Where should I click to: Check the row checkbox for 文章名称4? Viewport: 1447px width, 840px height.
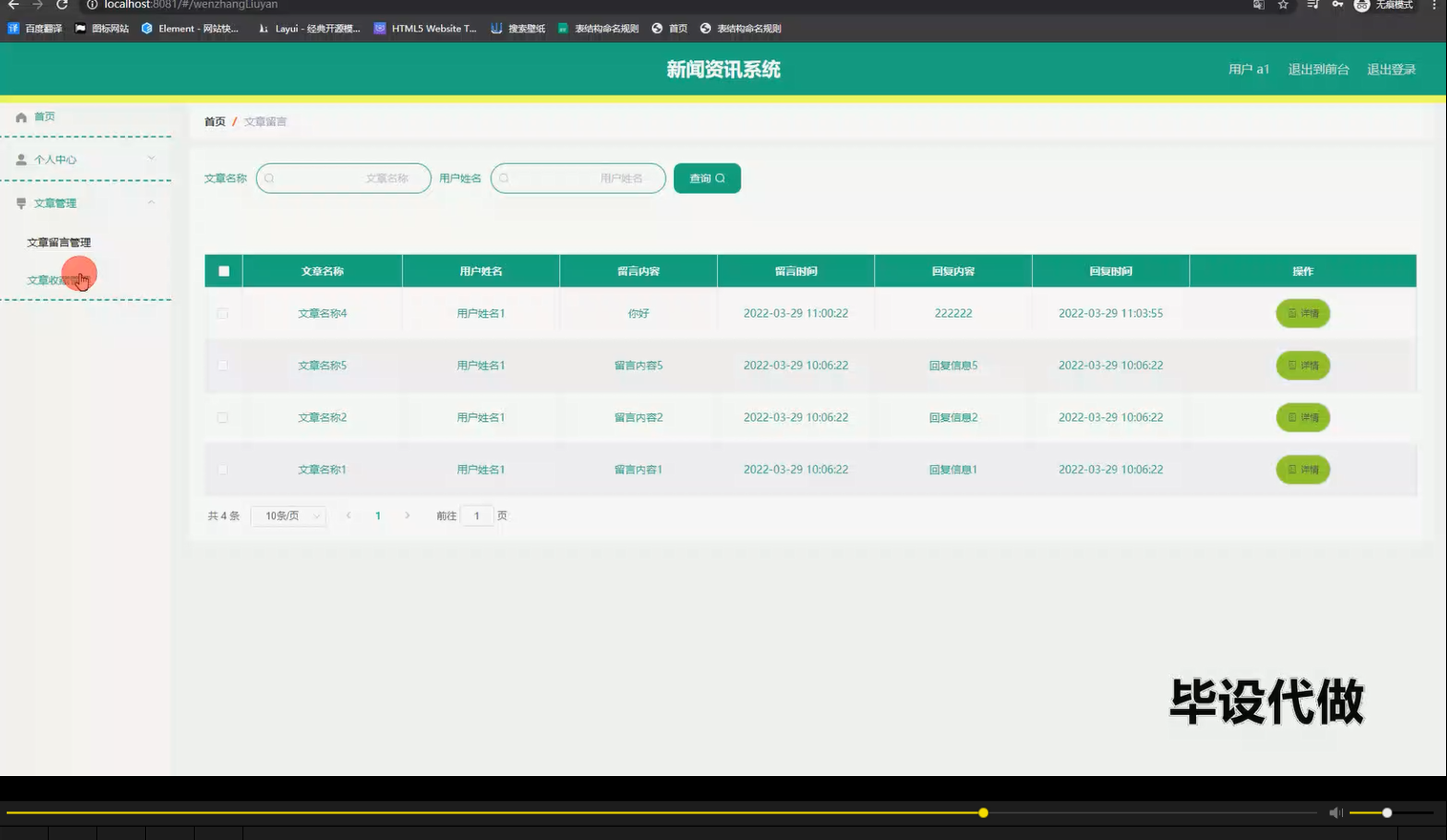pos(222,313)
